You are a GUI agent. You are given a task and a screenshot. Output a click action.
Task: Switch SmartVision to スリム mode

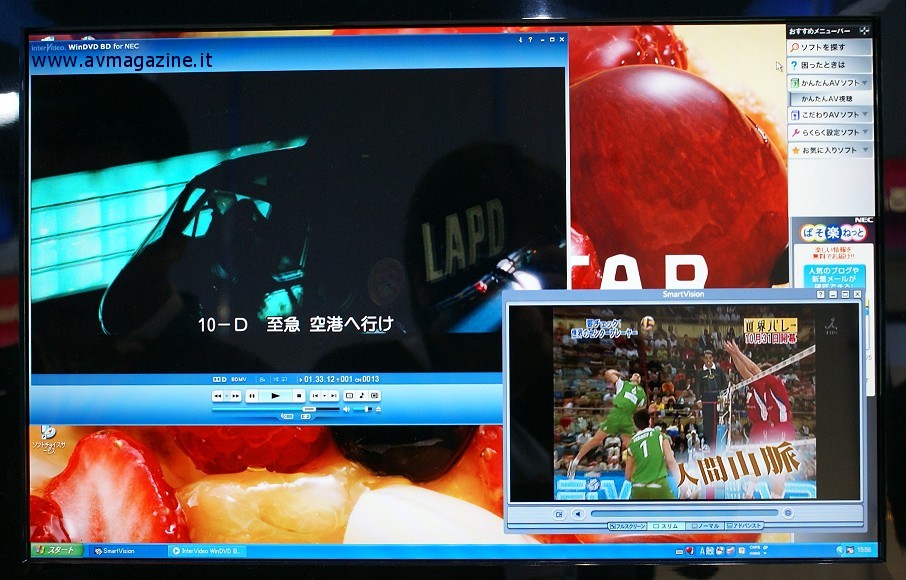(x=666, y=526)
